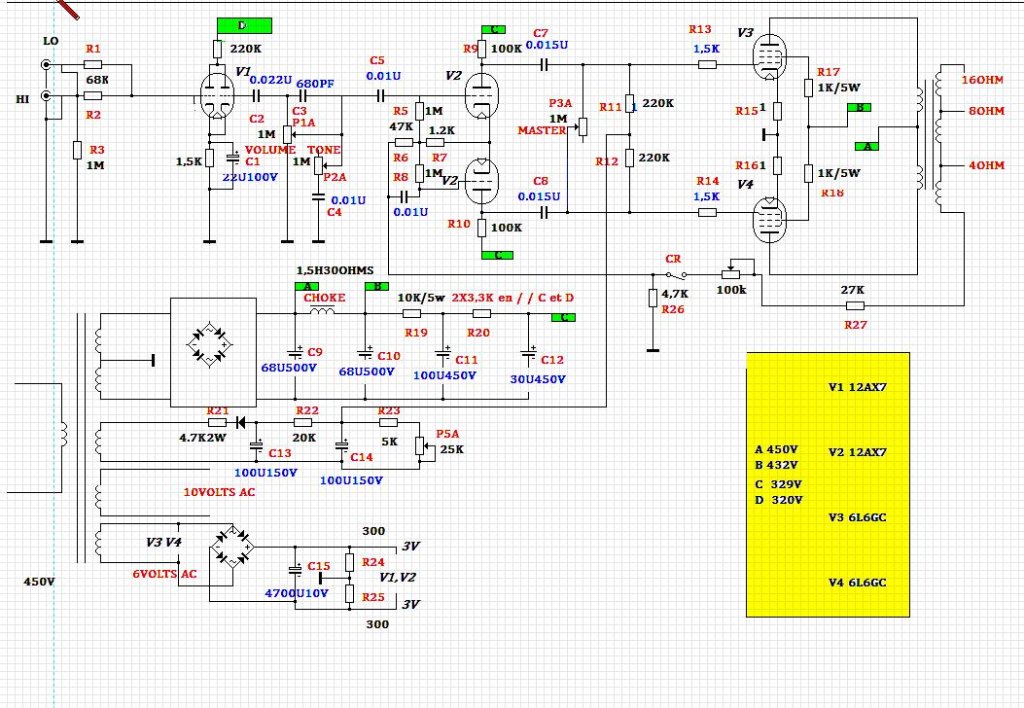Image resolution: width=1024 pixels, height=708 pixels.
Task: Click the C15 4700U10V capacitor
Action: pos(295,570)
